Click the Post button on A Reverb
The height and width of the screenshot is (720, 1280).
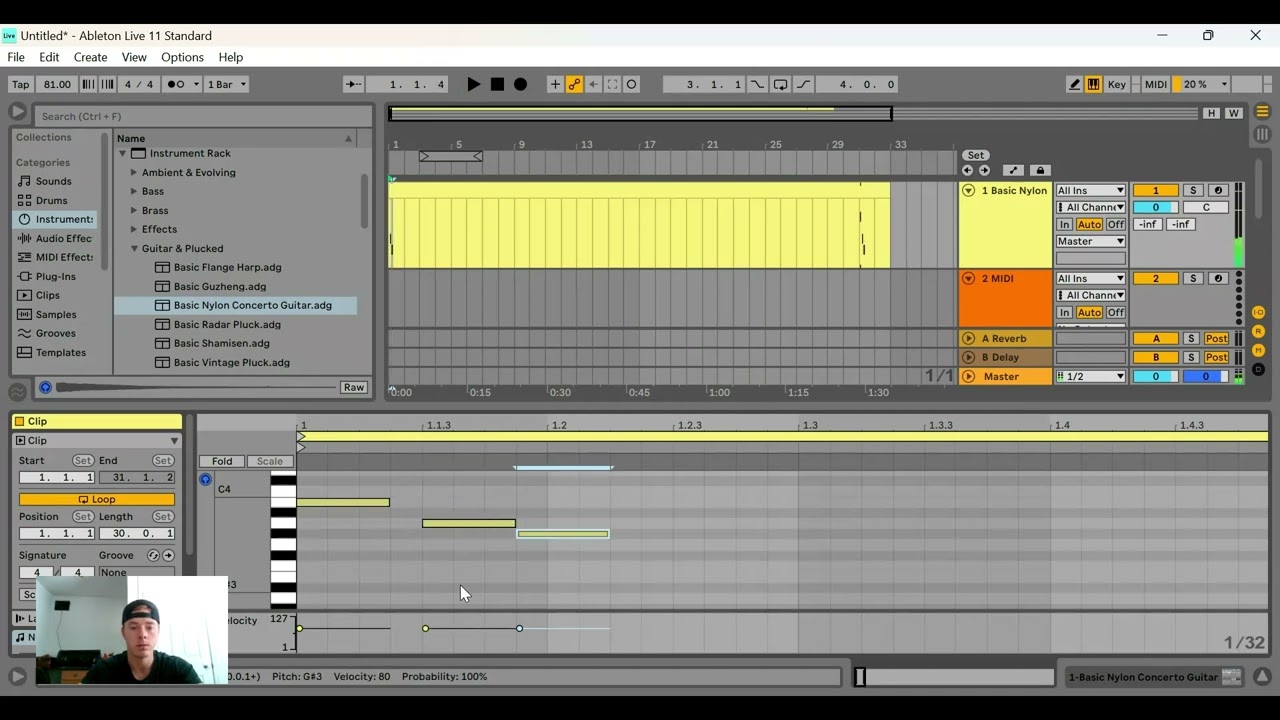click(x=1216, y=338)
